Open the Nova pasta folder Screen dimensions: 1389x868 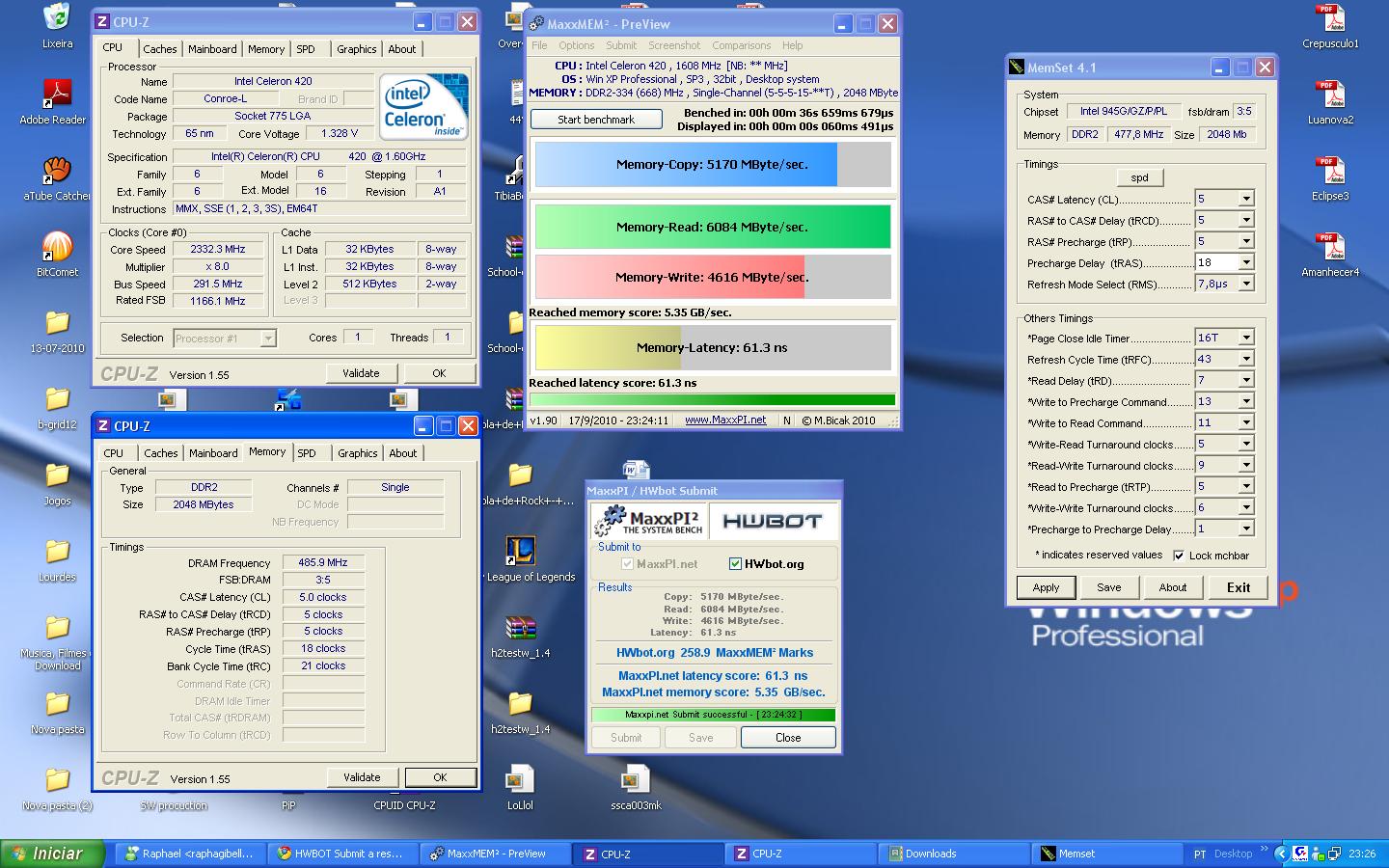coord(57,712)
